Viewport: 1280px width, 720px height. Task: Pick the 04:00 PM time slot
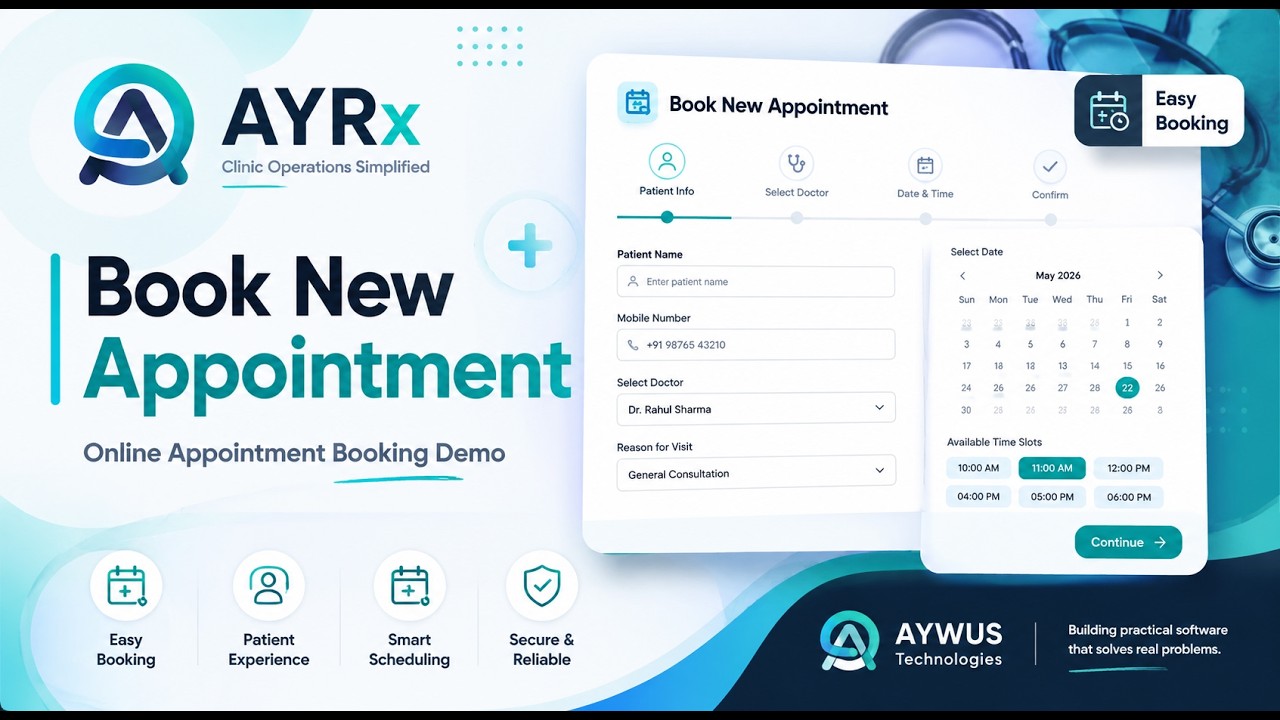(978, 496)
